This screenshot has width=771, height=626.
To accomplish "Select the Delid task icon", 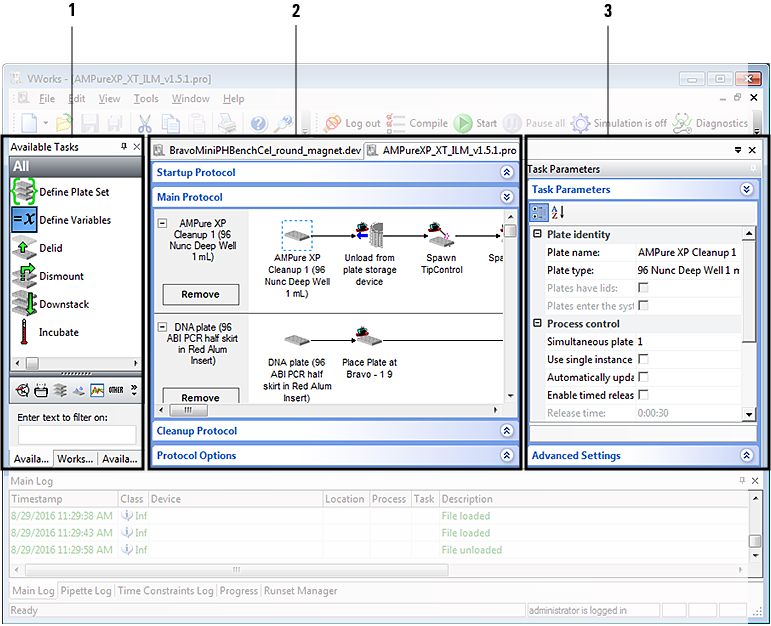I will 24,247.
